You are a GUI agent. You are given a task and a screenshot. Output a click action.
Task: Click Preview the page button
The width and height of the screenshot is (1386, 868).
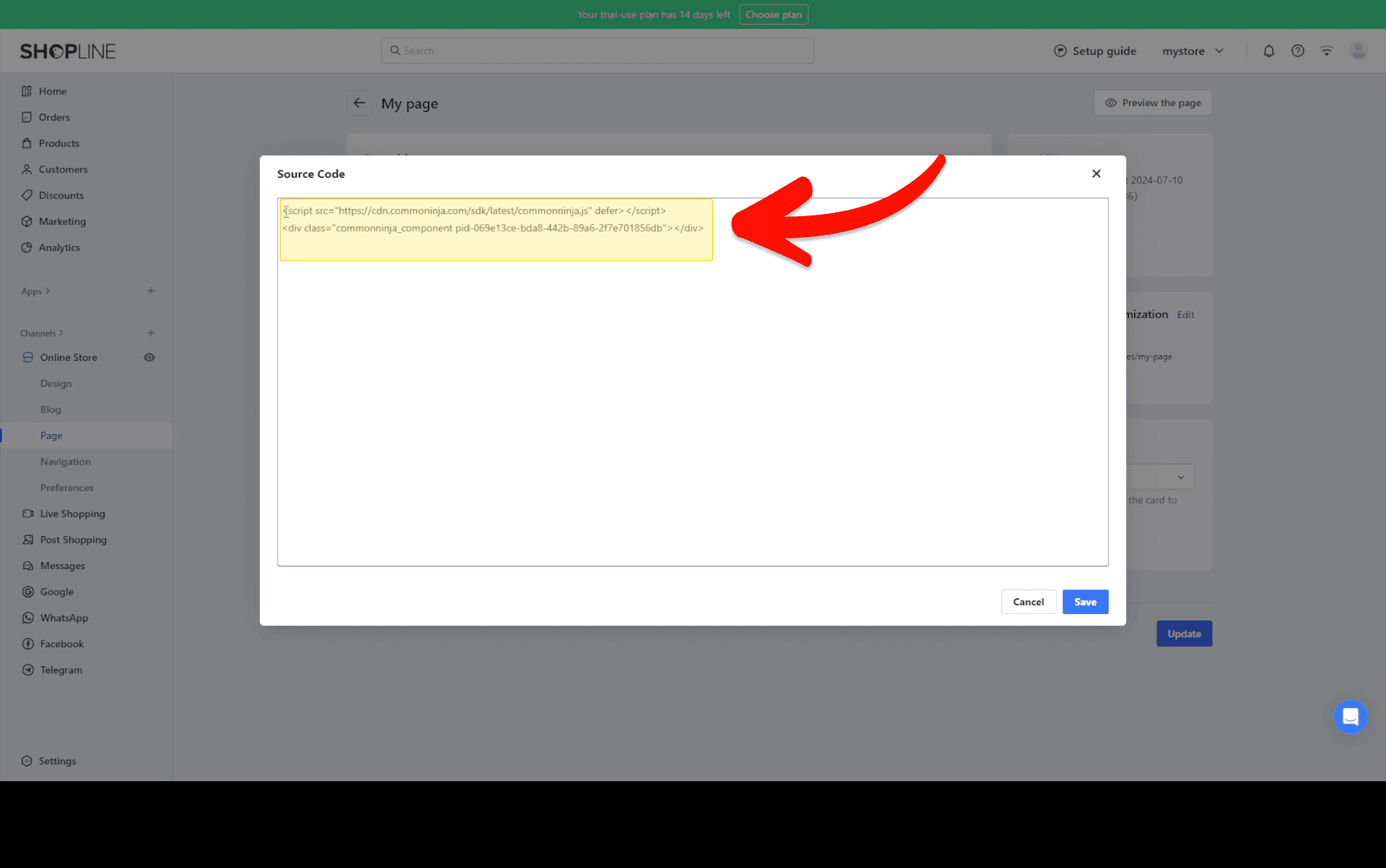[x=1153, y=103]
